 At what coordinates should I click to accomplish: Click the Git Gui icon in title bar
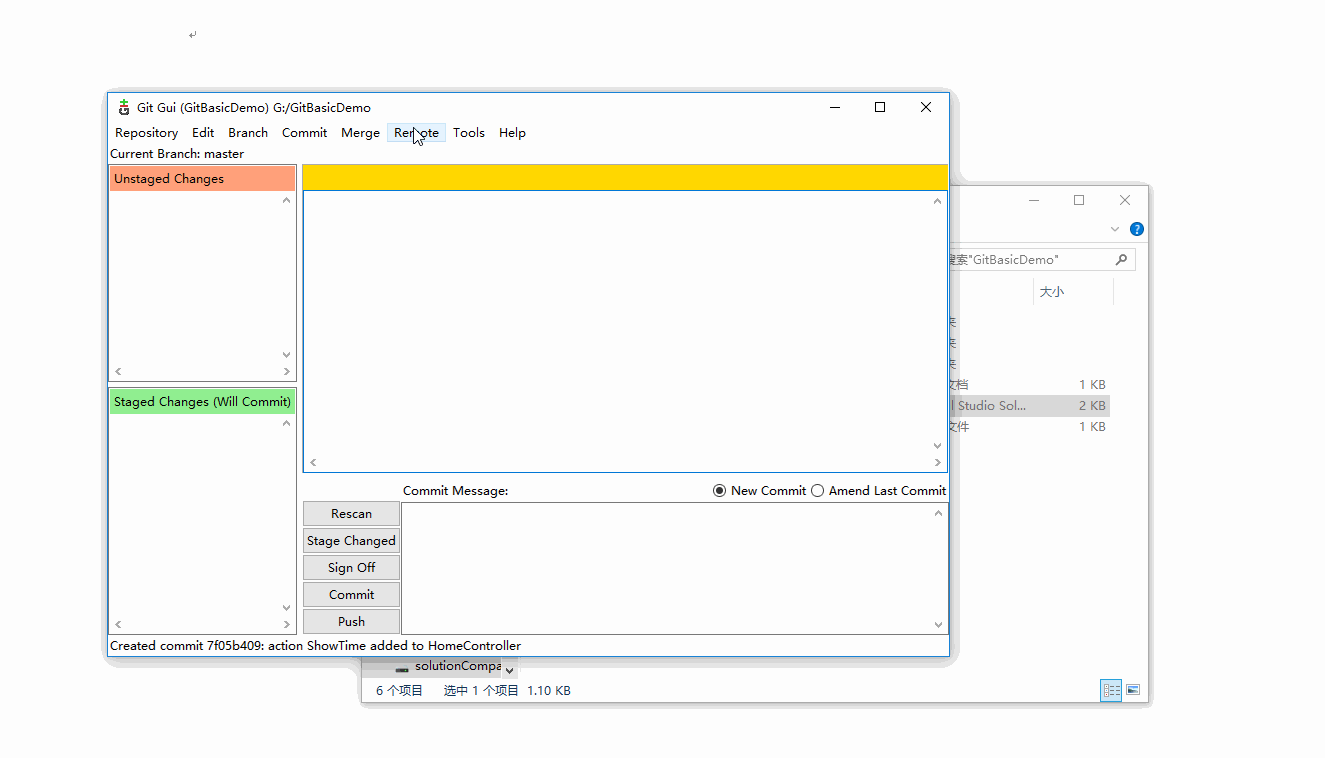coord(123,107)
